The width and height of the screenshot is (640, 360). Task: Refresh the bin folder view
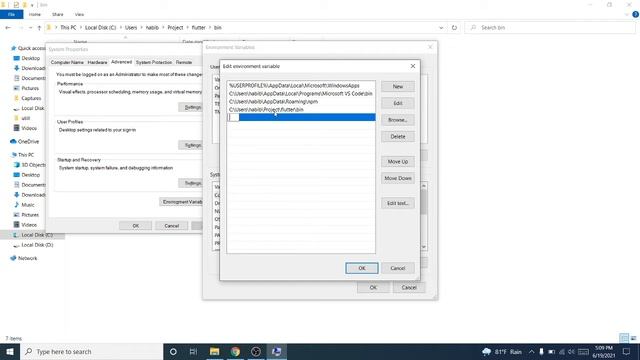point(454,28)
